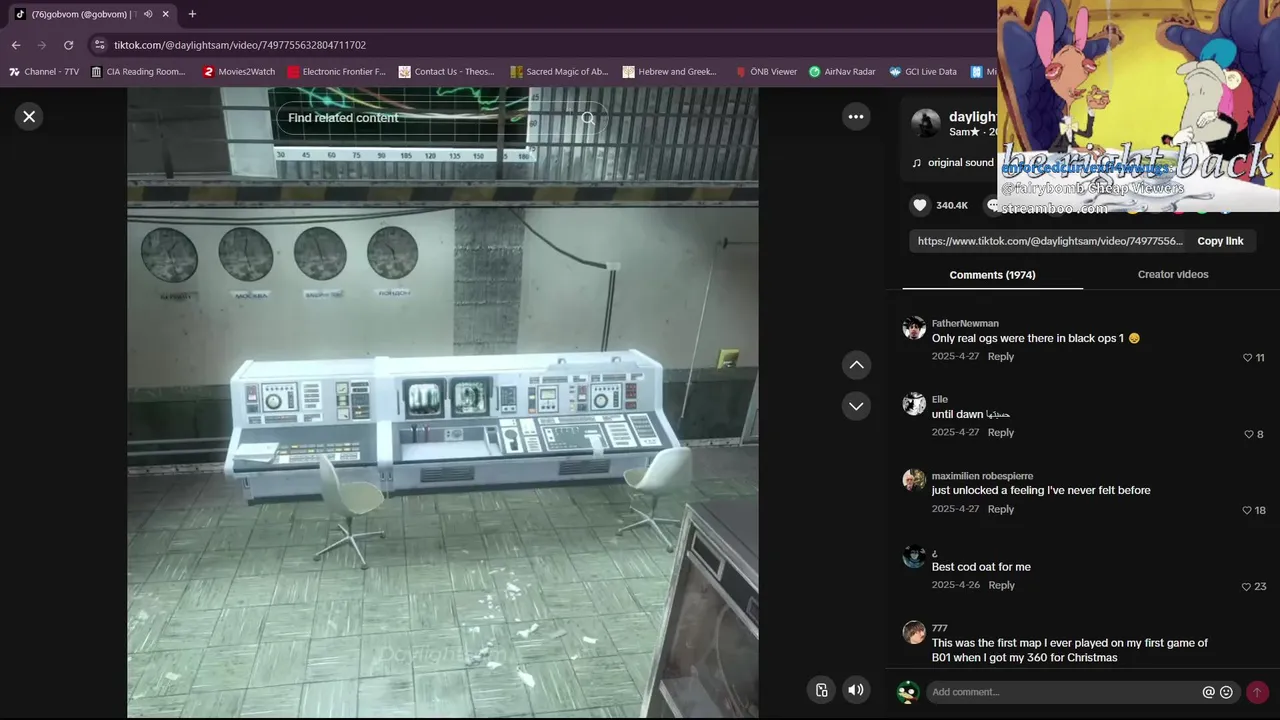Open the ONB Viewer bookmark

click(766, 72)
